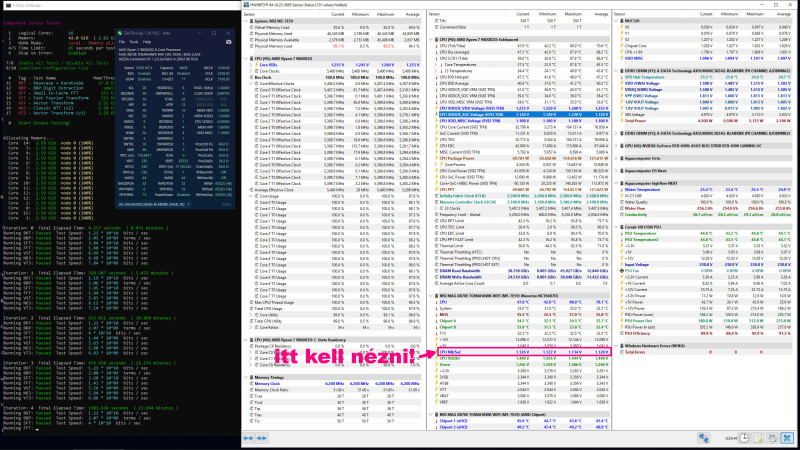
Task: Open ZenTimings DIMM selector dropdown at bottom
Action: point(155,205)
